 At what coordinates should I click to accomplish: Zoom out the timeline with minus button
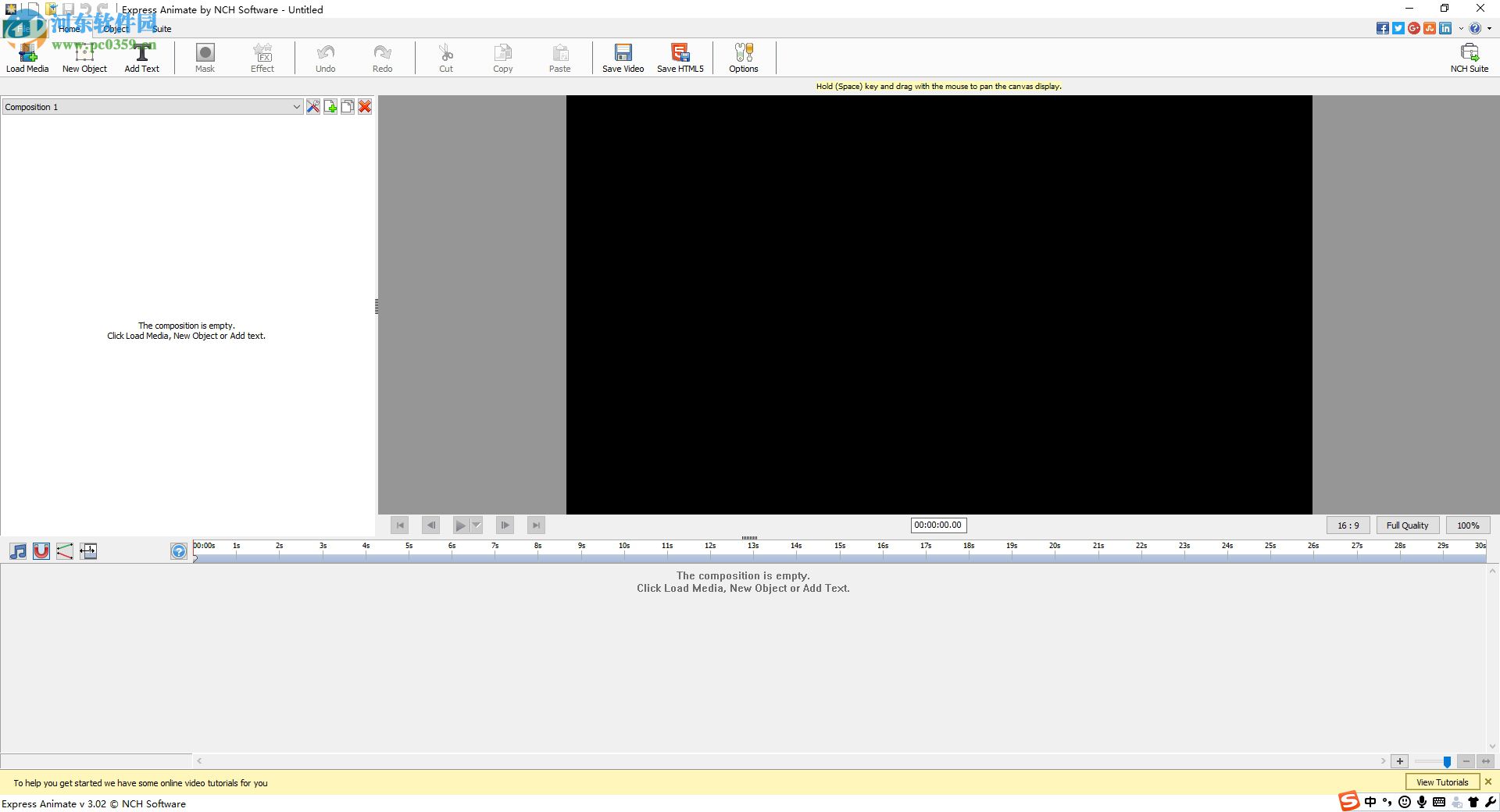[1466, 761]
